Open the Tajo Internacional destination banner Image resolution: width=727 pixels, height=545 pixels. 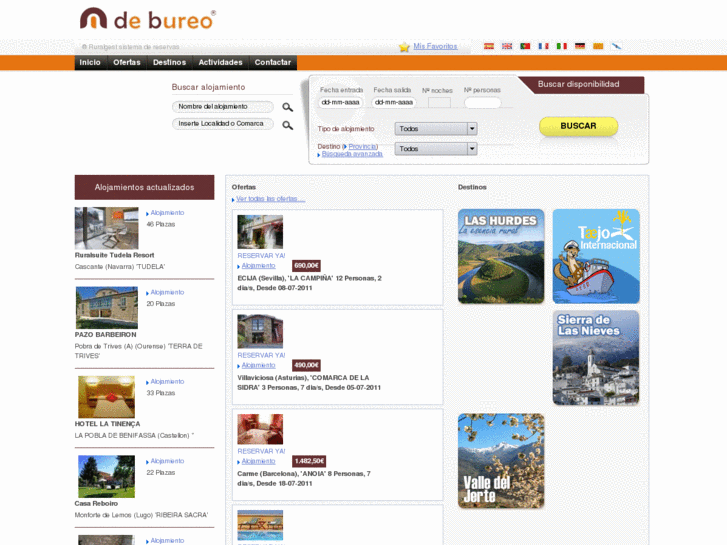point(596,256)
